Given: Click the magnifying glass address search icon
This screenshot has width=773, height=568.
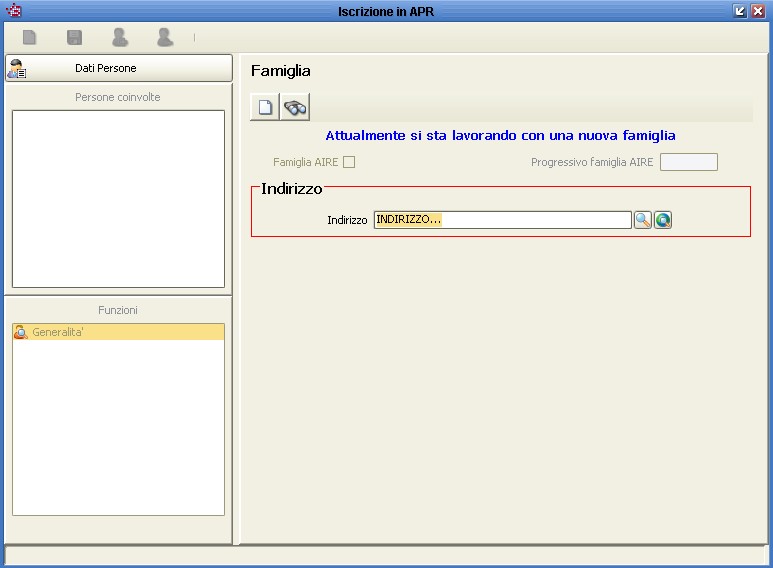Looking at the screenshot, I should pos(643,220).
